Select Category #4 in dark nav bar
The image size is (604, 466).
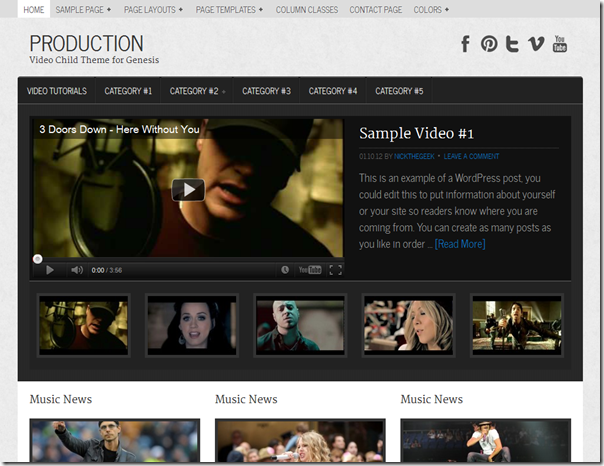click(x=332, y=91)
